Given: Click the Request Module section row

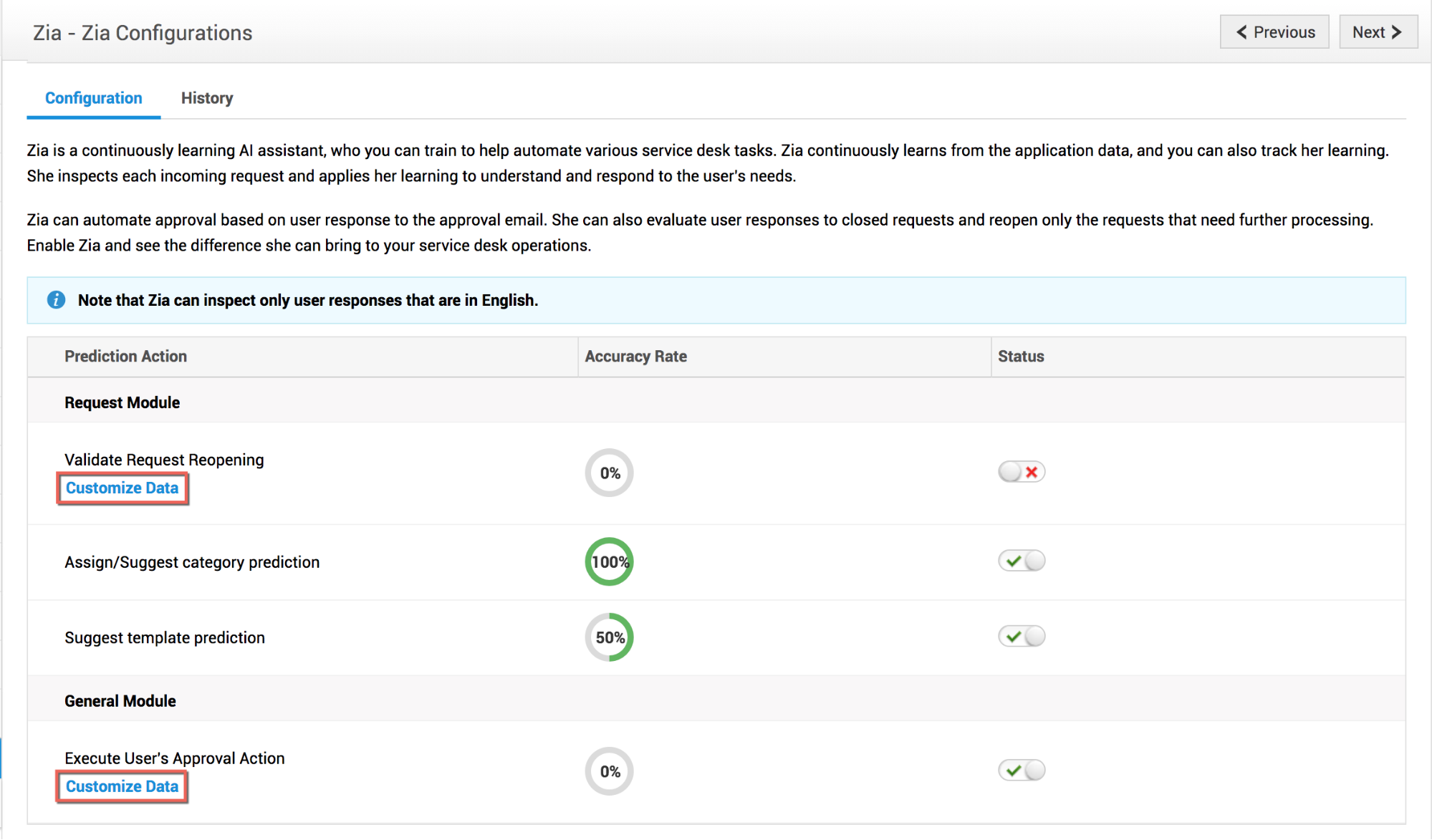Looking at the screenshot, I should [x=122, y=402].
